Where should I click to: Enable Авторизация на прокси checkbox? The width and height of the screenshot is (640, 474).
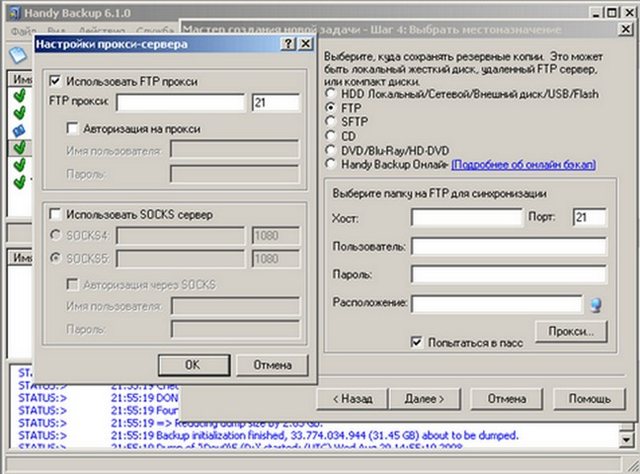[x=72, y=129]
